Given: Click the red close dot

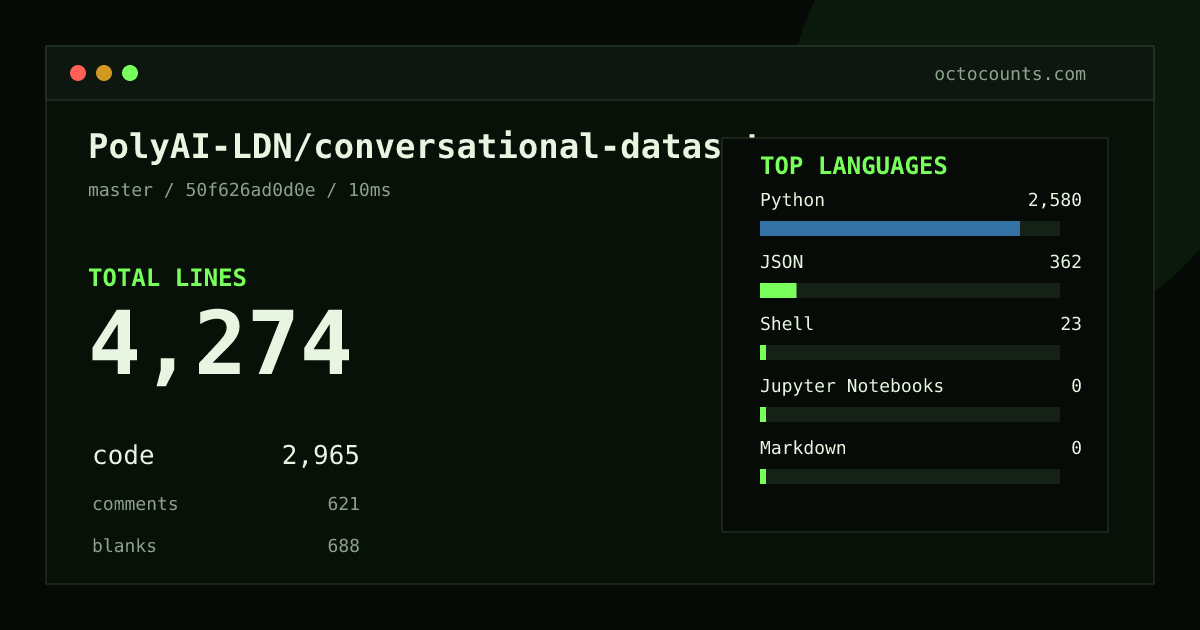Looking at the screenshot, I should point(78,73).
